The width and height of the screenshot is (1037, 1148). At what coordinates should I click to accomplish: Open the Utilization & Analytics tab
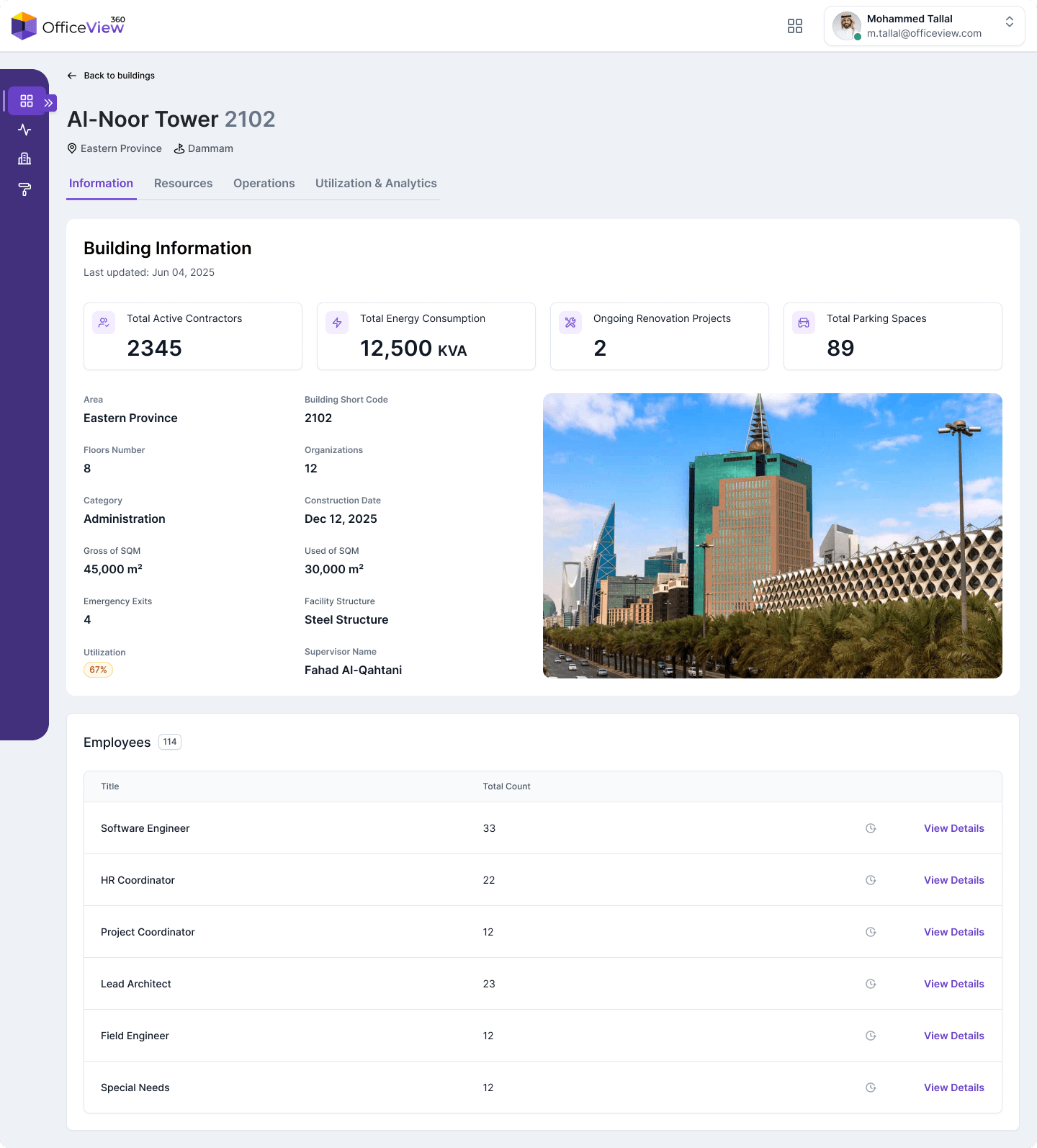[x=376, y=184]
